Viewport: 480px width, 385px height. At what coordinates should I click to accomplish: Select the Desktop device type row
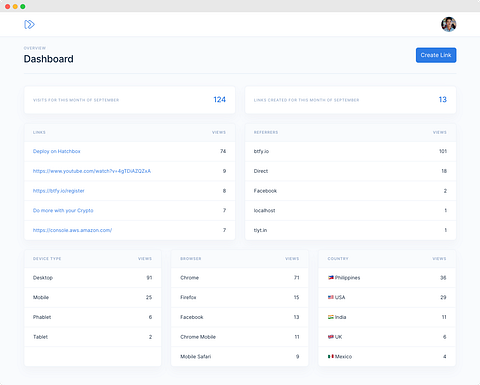pos(93,278)
